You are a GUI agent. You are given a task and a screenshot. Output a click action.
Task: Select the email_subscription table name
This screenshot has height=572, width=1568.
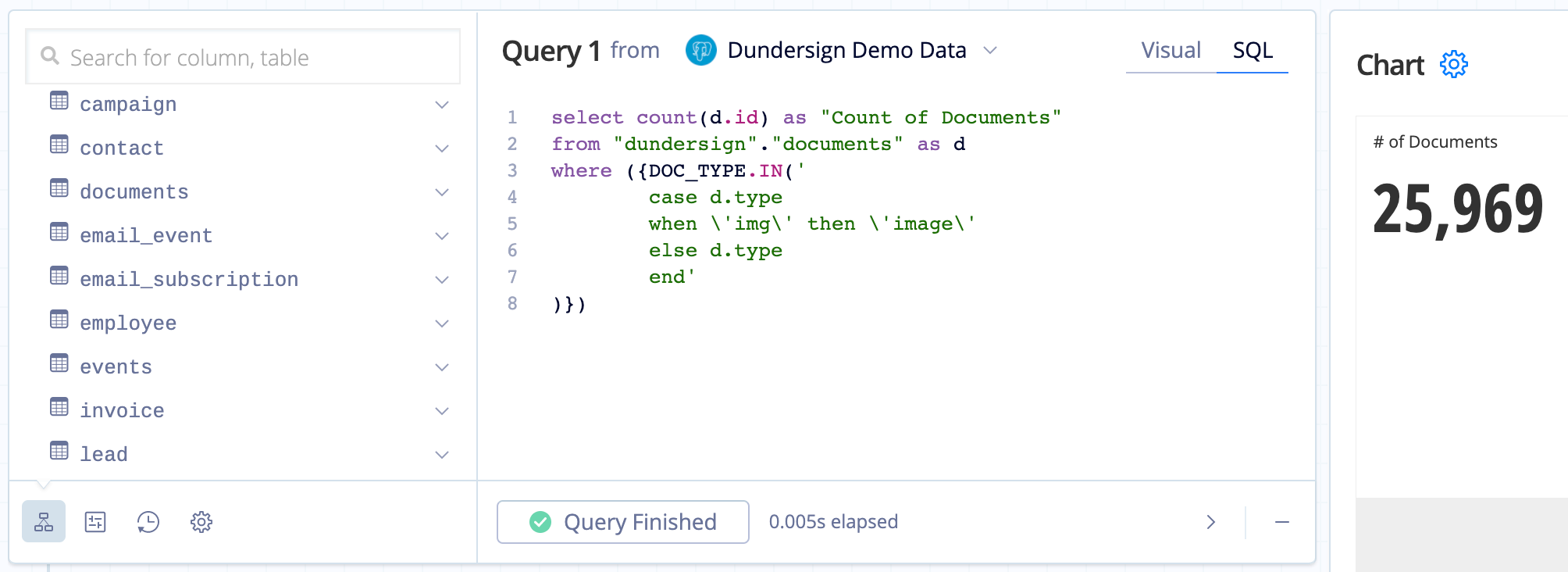point(189,280)
